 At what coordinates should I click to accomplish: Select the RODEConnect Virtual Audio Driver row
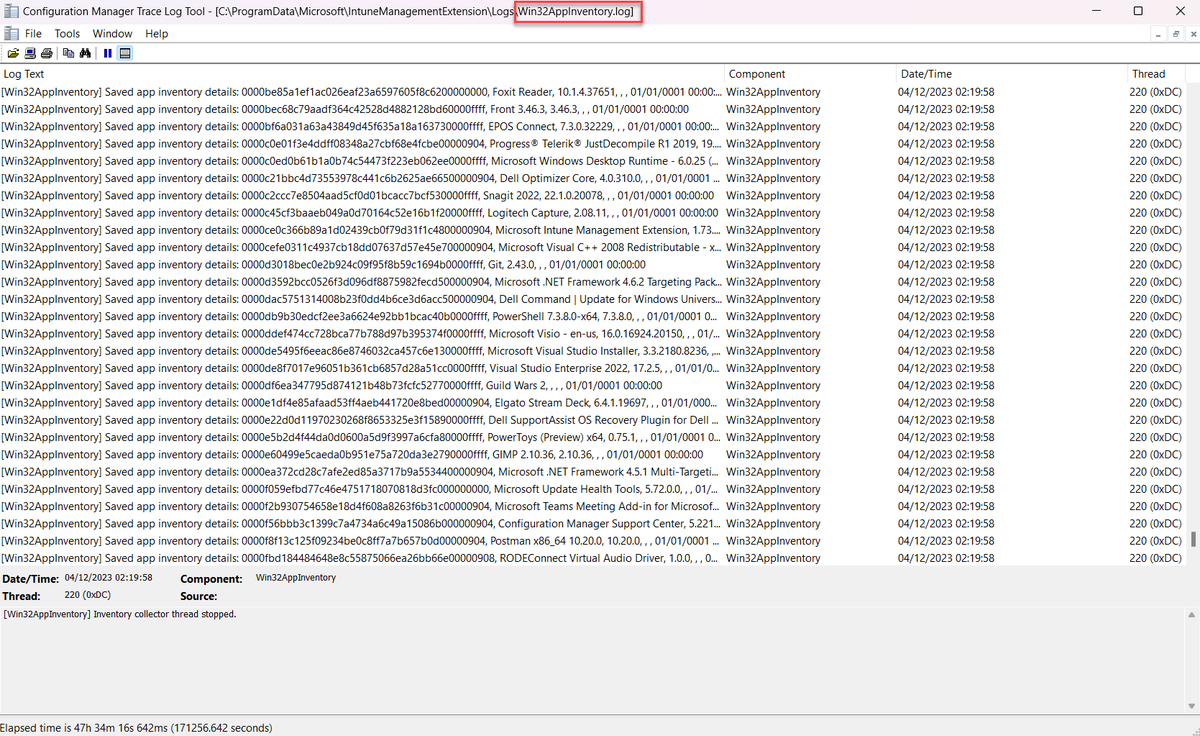point(594,558)
